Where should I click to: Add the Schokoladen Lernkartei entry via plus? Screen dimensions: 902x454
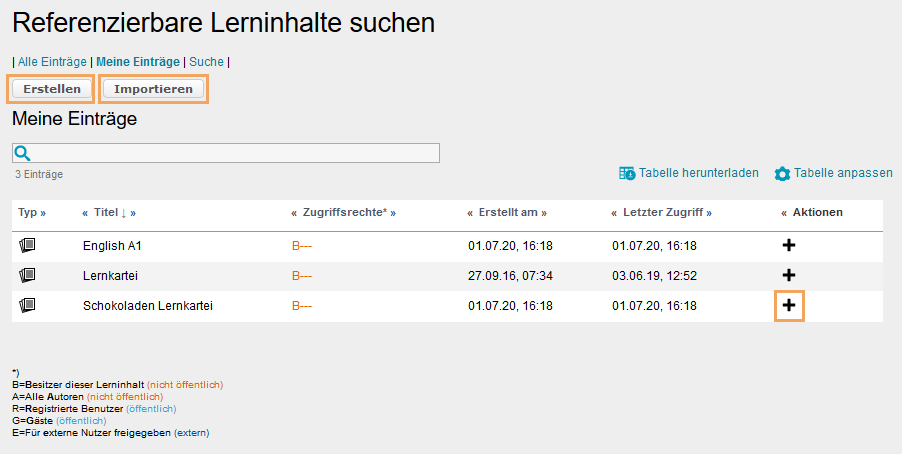[789, 305]
